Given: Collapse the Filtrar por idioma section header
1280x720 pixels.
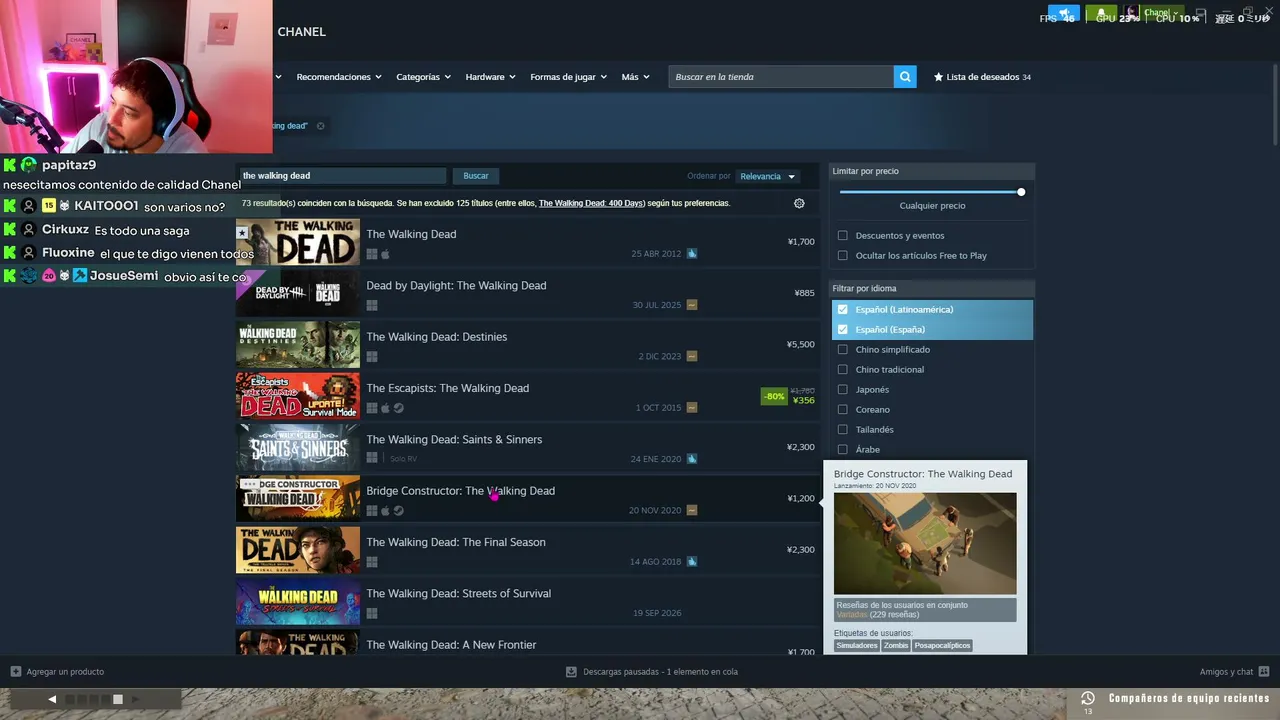Looking at the screenshot, I should 932,289.
